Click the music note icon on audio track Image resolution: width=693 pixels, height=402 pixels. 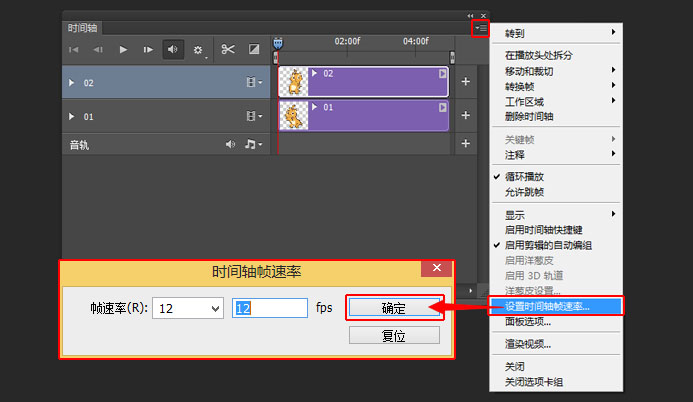click(x=252, y=145)
